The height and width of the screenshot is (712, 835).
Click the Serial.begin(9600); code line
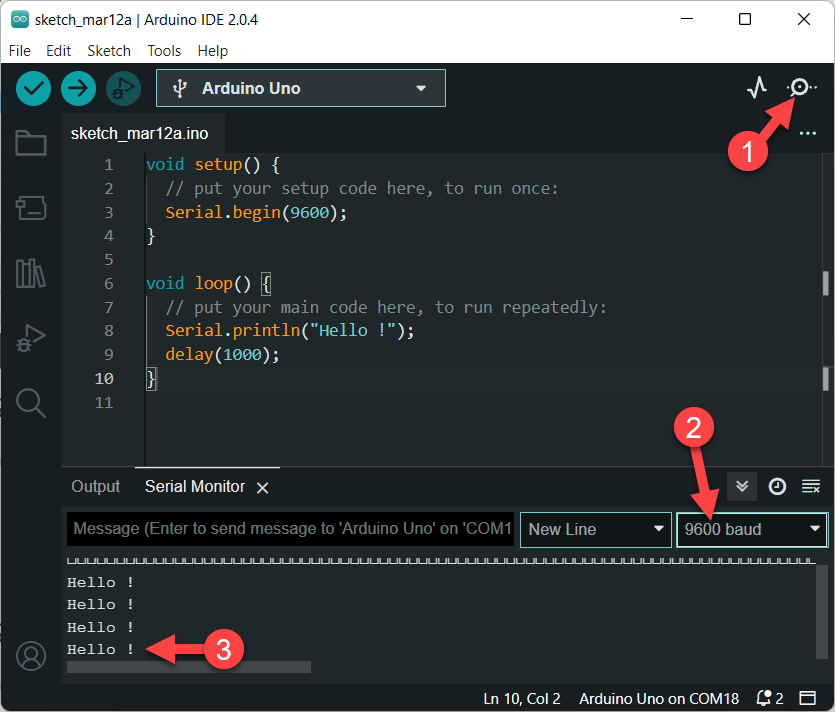coord(256,212)
